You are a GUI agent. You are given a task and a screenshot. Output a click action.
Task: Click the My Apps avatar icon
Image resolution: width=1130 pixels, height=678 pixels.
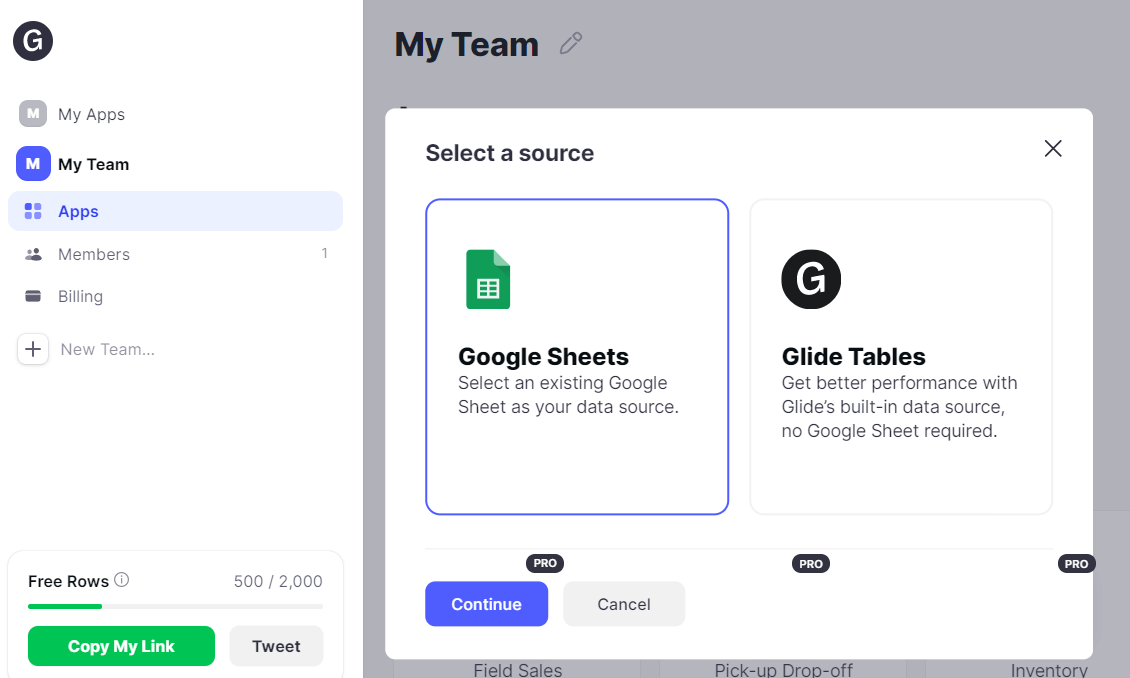tap(33, 113)
